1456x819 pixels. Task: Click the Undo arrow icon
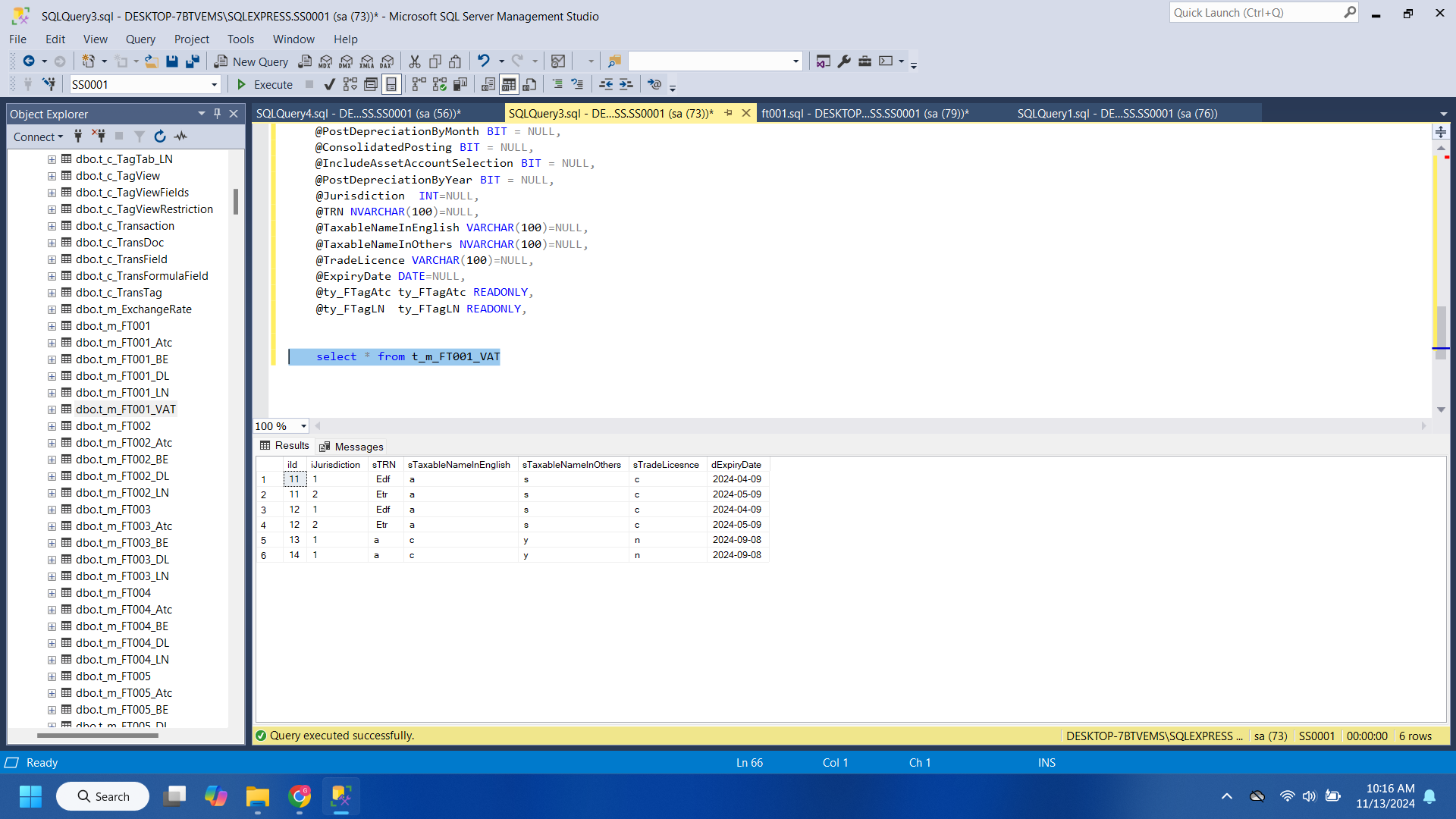click(483, 61)
